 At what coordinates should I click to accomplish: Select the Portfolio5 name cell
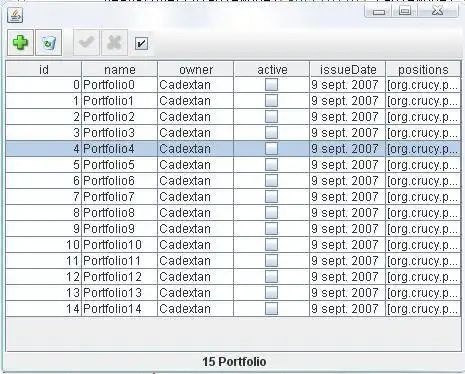click(x=120, y=165)
